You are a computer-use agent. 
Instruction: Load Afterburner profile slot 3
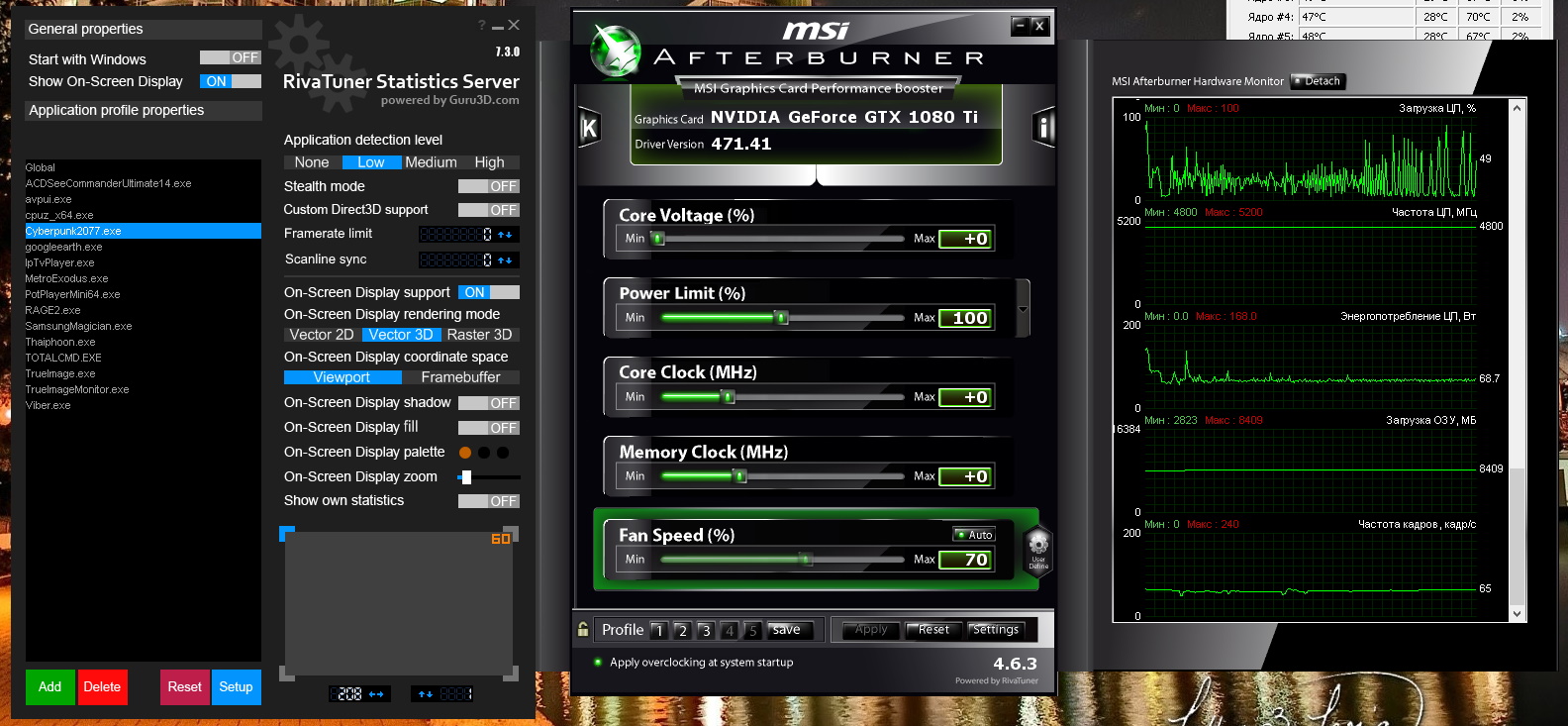pyautogui.click(x=706, y=630)
